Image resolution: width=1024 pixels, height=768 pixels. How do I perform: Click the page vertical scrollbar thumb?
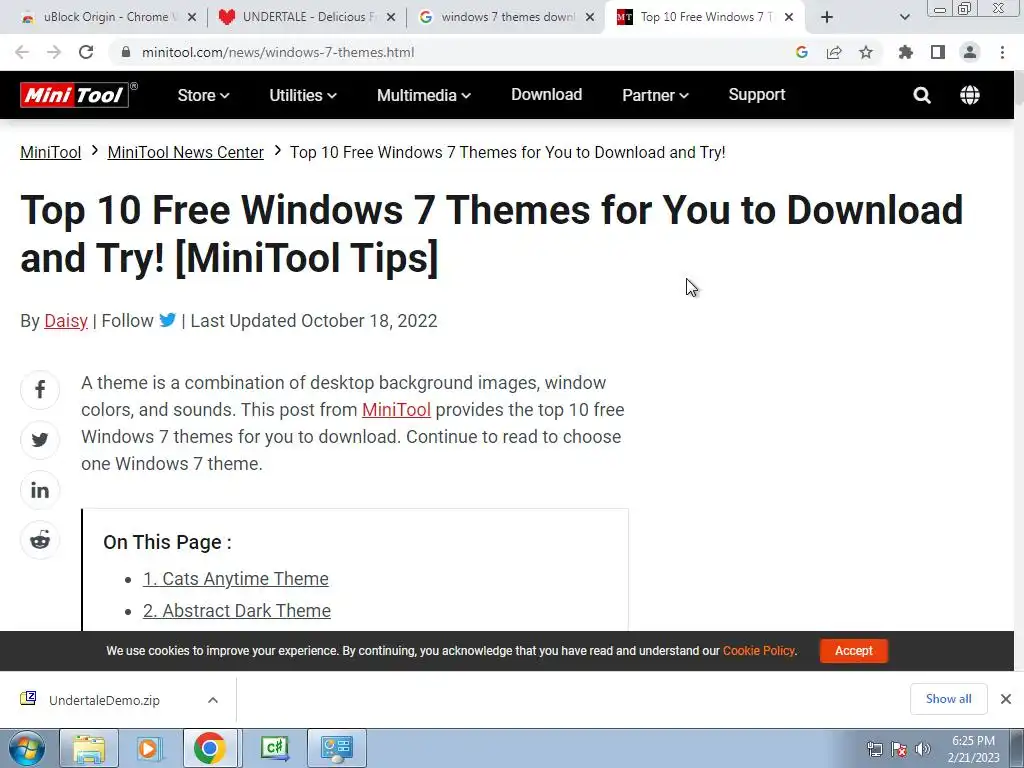pyautogui.click(x=1019, y=91)
